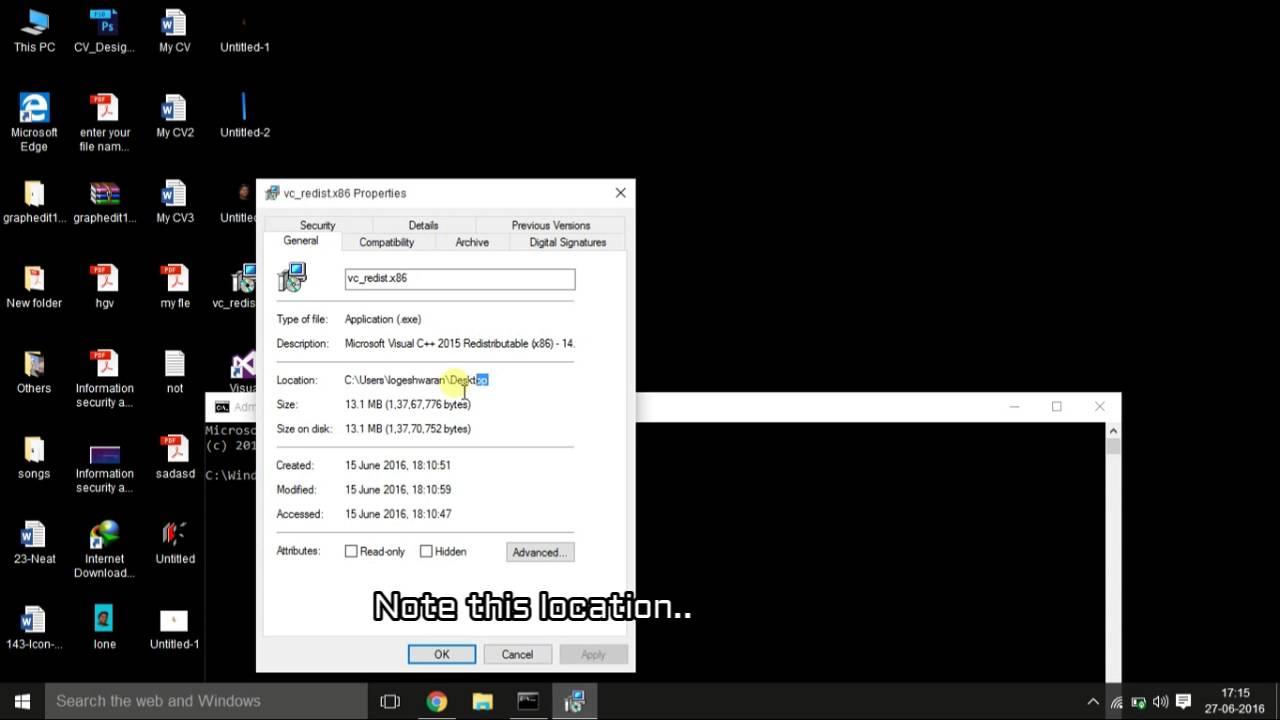Launch Microsoft Edge desktop shortcut

tap(34, 122)
